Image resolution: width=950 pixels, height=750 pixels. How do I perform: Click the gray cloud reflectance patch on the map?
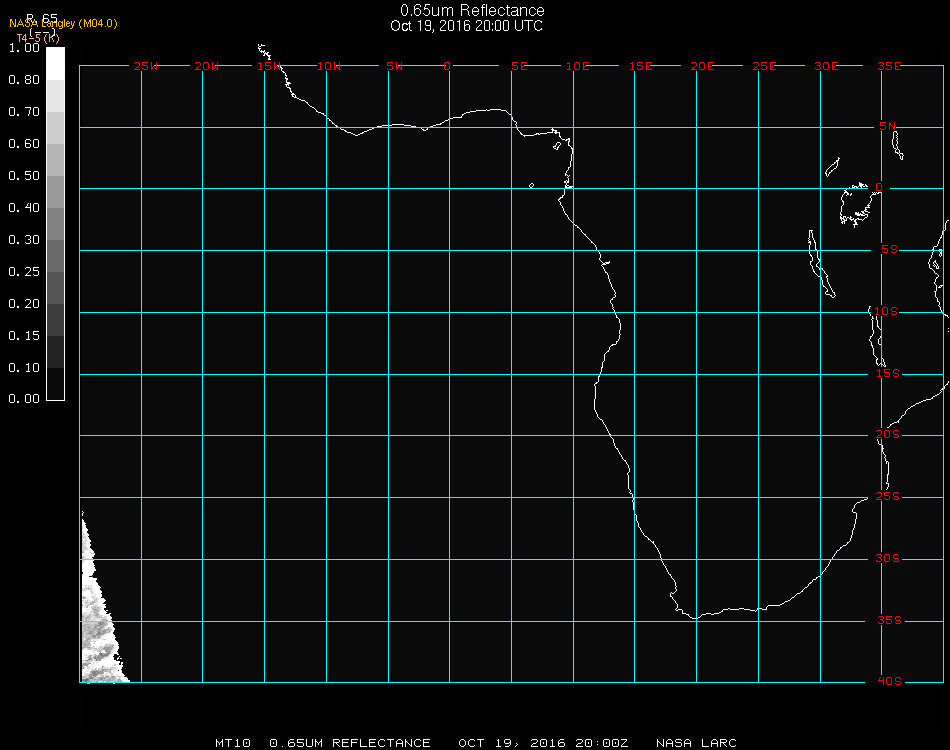pyautogui.click(x=97, y=624)
